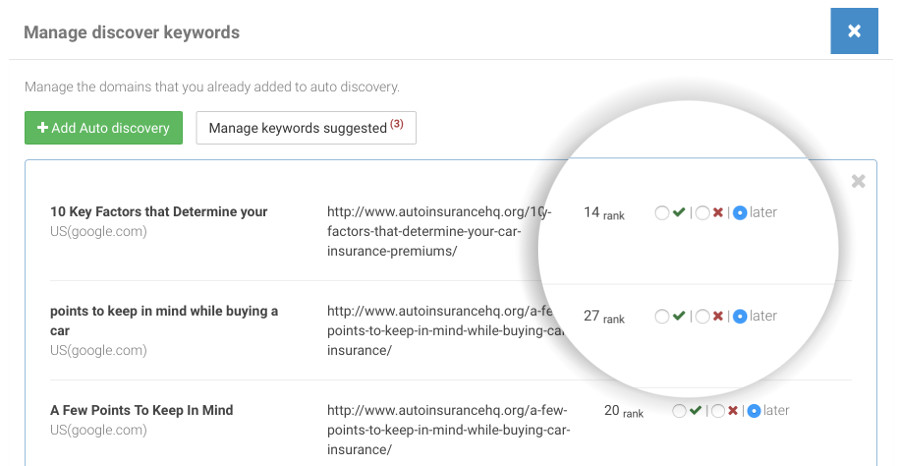The height and width of the screenshot is (466, 900).
Task: Dismiss the keyword list with gray X
Action: coord(857,181)
